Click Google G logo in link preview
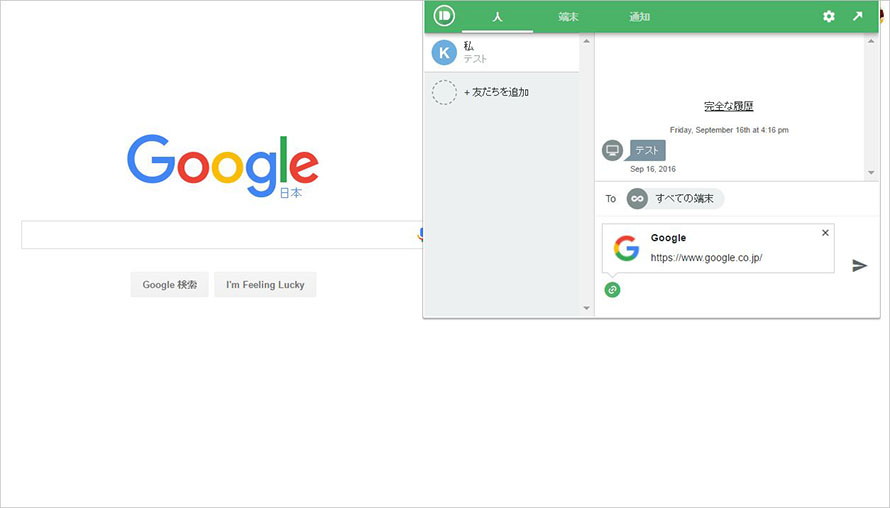This screenshot has height=508, width=890. [627, 249]
